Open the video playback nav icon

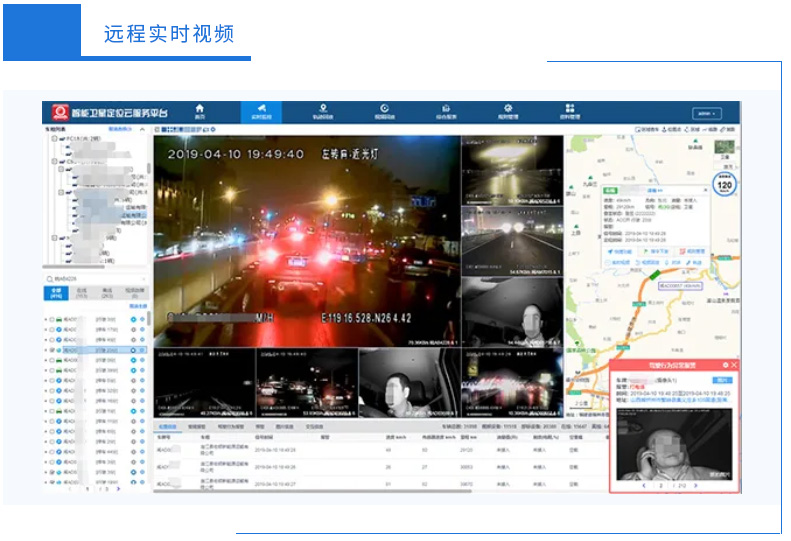click(384, 110)
